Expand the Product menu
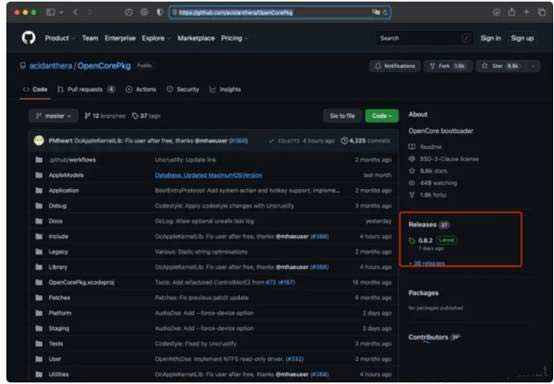 (x=60, y=38)
